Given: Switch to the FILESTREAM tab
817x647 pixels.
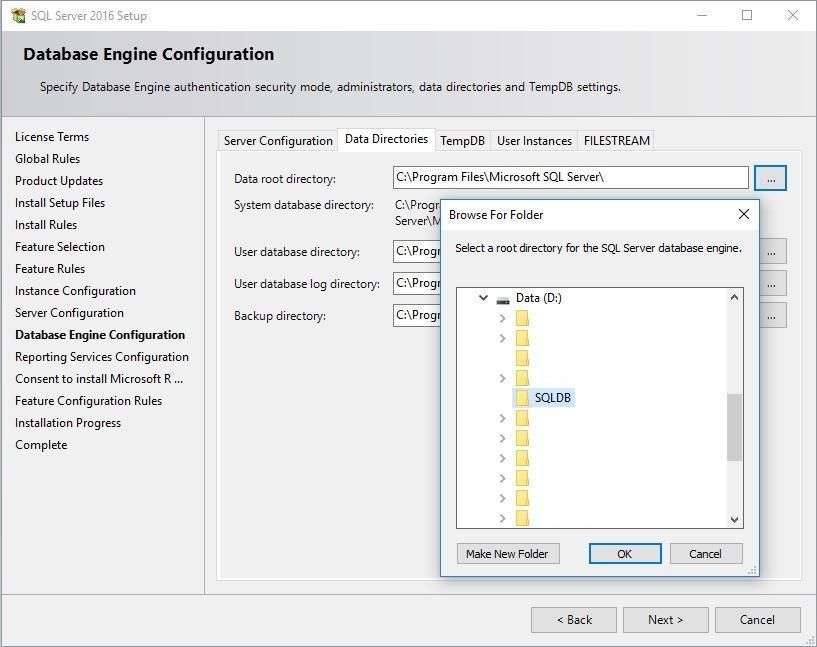Looking at the screenshot, I should point(616,141).
